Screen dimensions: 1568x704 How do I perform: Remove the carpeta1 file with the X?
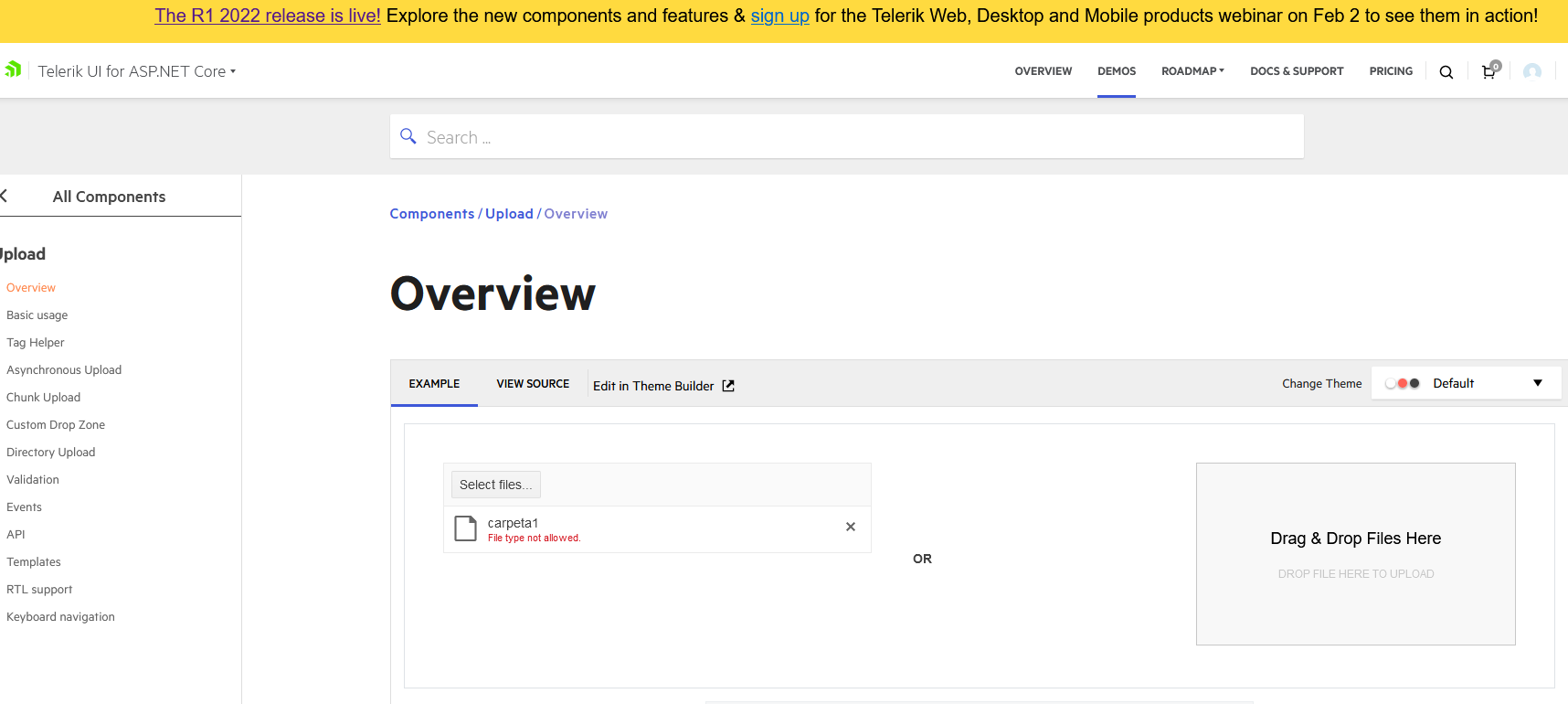(851, 527)
